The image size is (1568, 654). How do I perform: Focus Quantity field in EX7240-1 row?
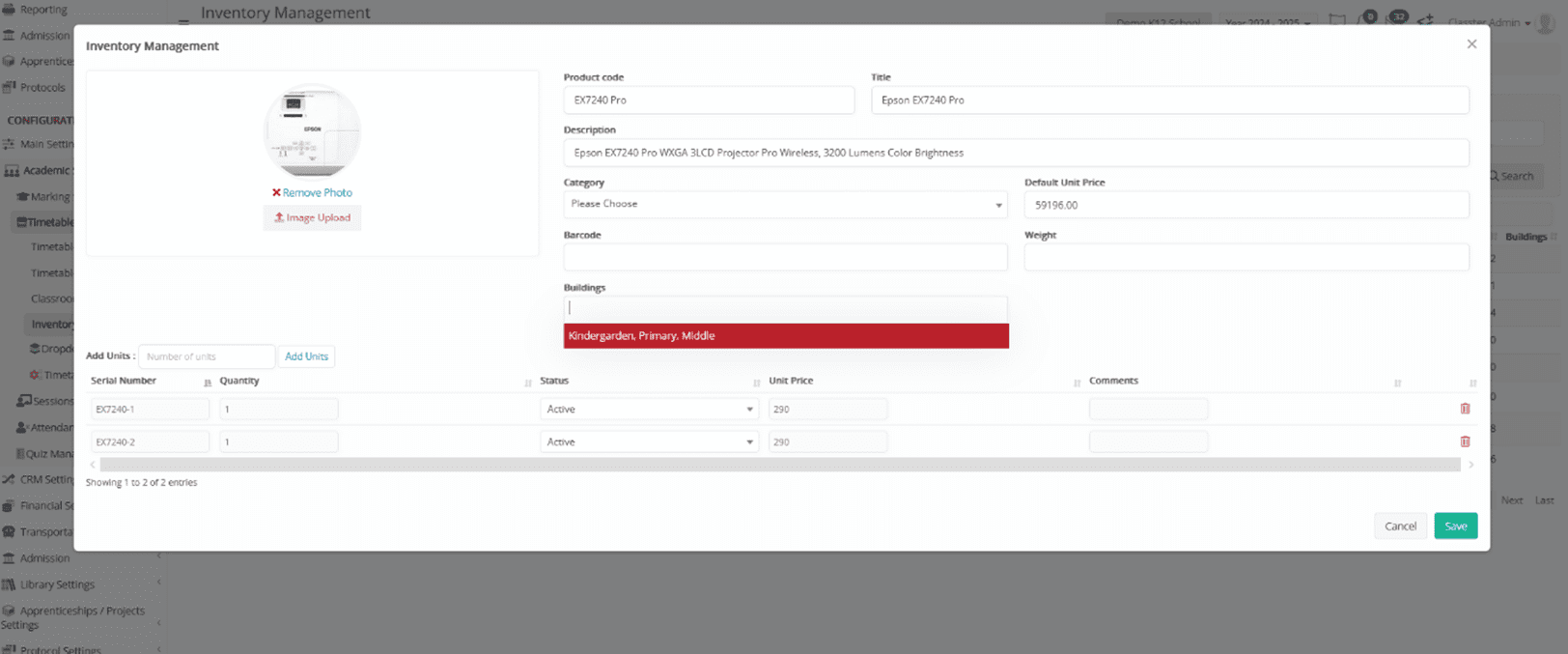coord(279,410)
